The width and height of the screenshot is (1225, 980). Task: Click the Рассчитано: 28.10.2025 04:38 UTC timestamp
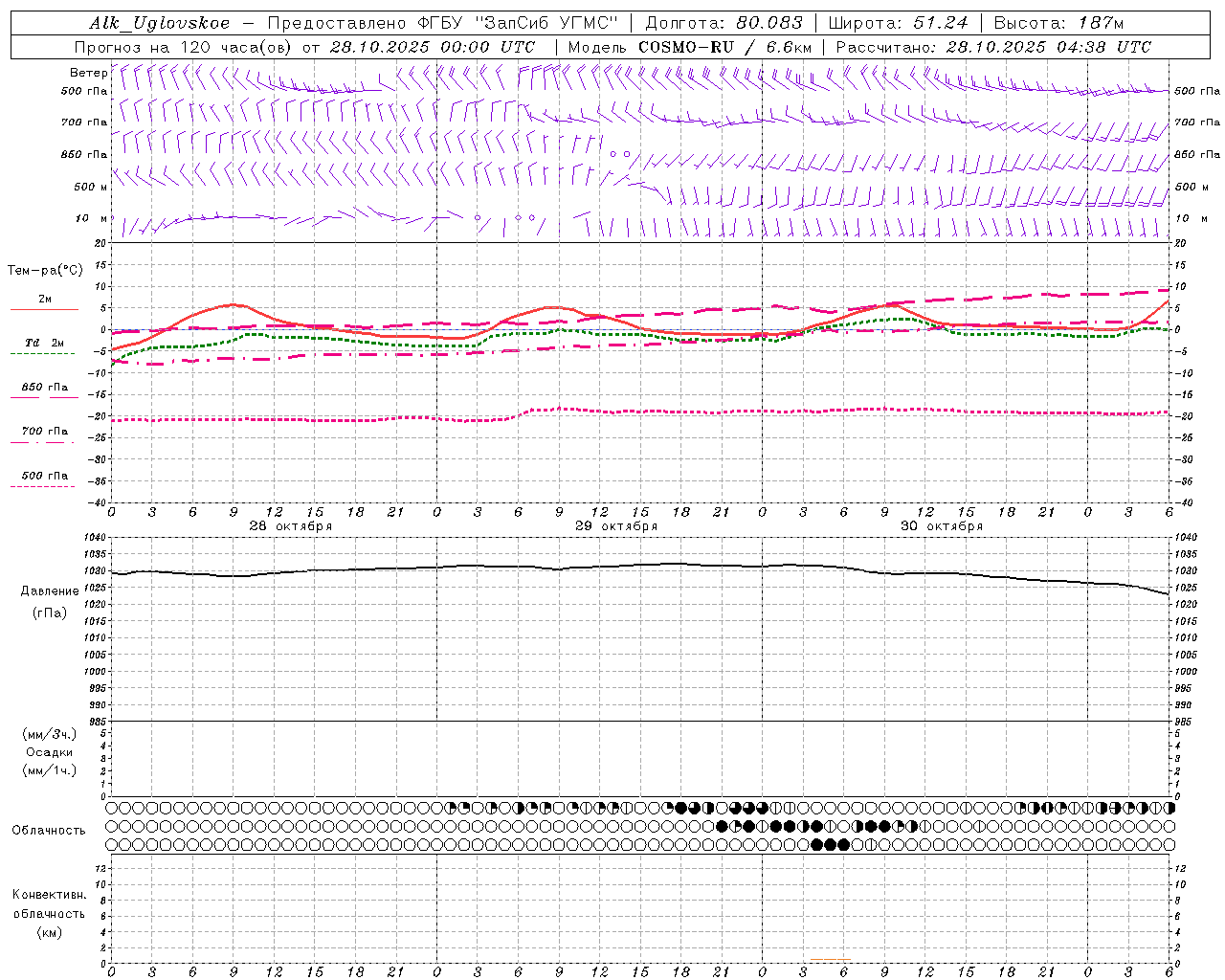click(993, 47)
